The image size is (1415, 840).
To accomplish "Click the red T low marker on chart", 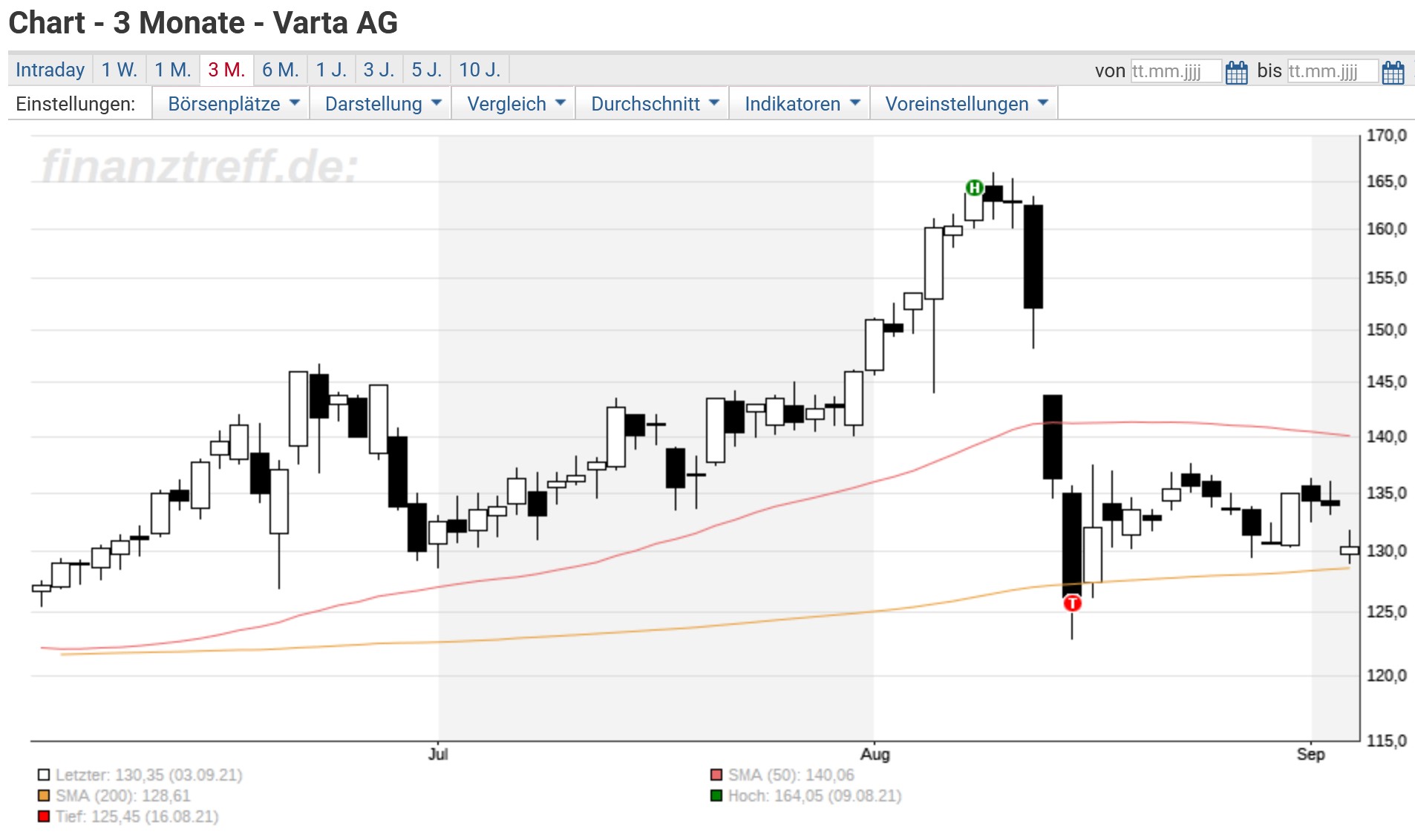I will (1072, 603).
